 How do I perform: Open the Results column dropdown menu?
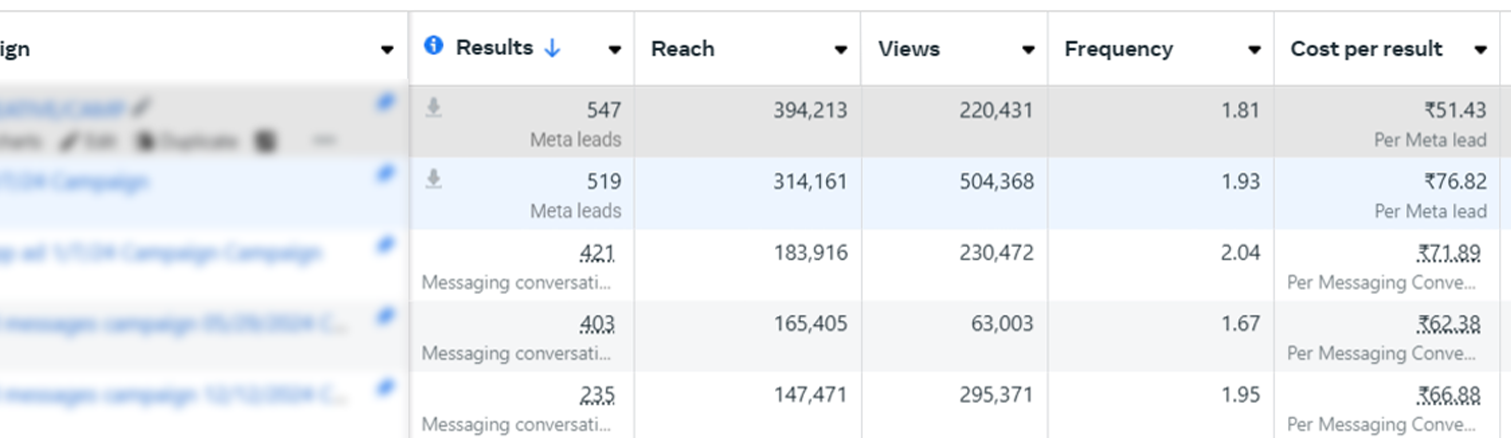tap(615, 50)
